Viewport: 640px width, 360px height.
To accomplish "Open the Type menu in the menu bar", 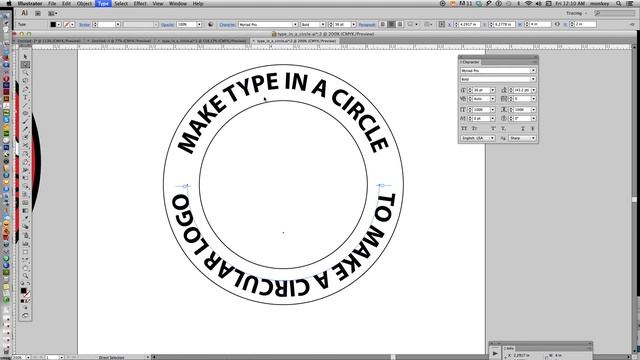I will 103,3.
